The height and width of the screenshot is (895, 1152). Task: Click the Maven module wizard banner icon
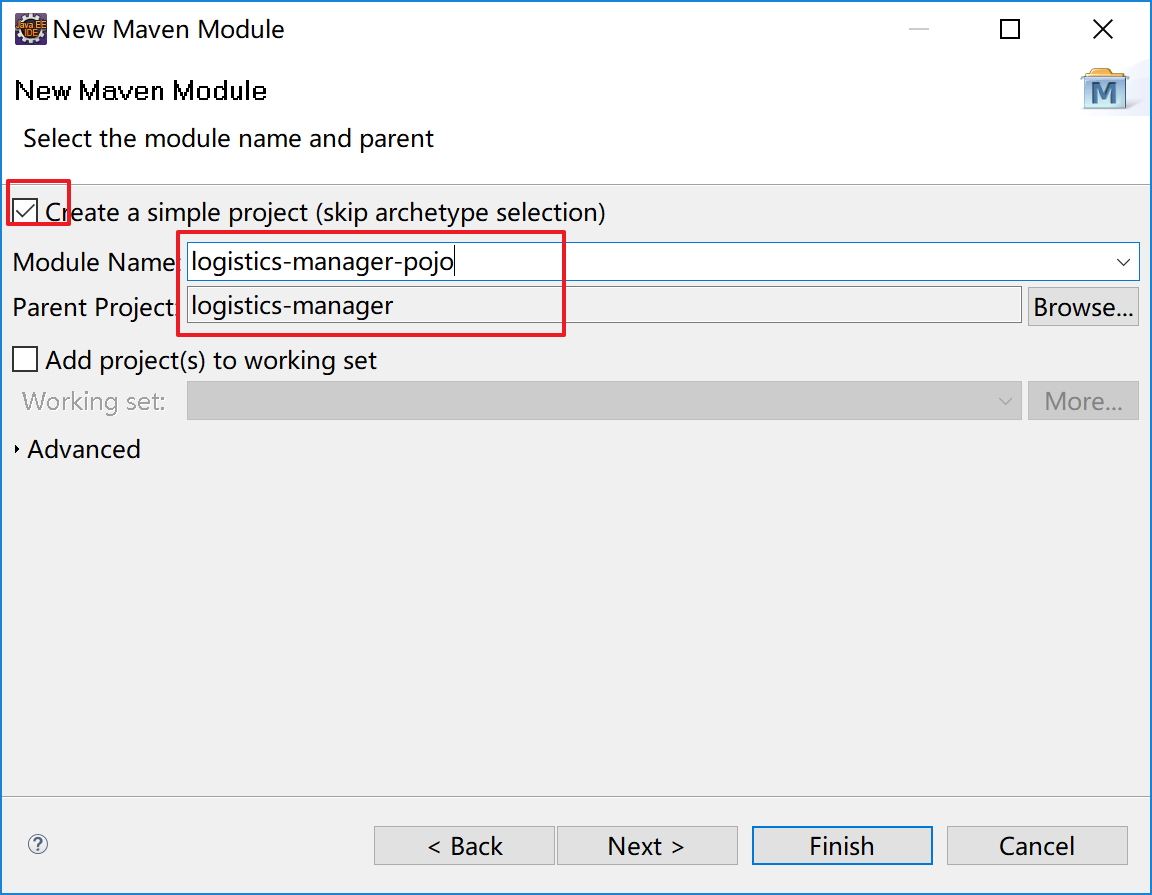tap(1104, 90)
